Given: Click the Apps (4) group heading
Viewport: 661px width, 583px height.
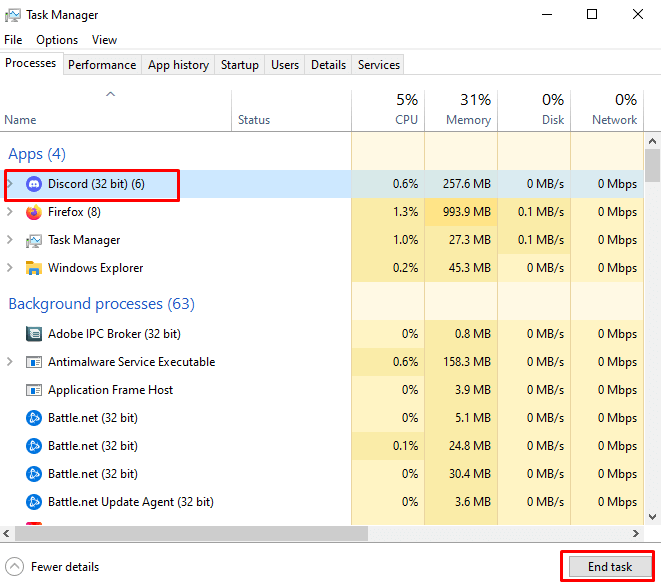Looking at the screenshot, I should [37, 154].
